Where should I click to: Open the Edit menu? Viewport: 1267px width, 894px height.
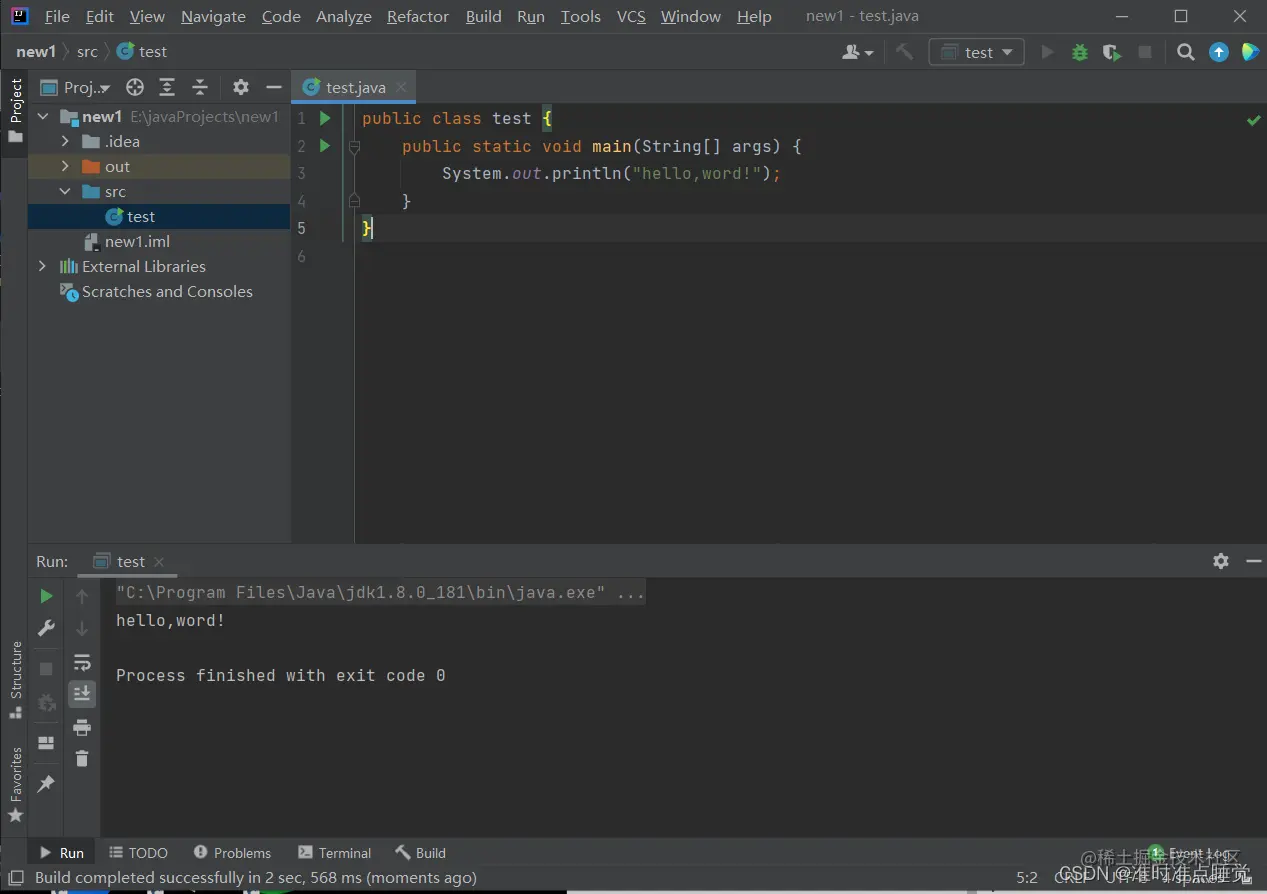100,16
